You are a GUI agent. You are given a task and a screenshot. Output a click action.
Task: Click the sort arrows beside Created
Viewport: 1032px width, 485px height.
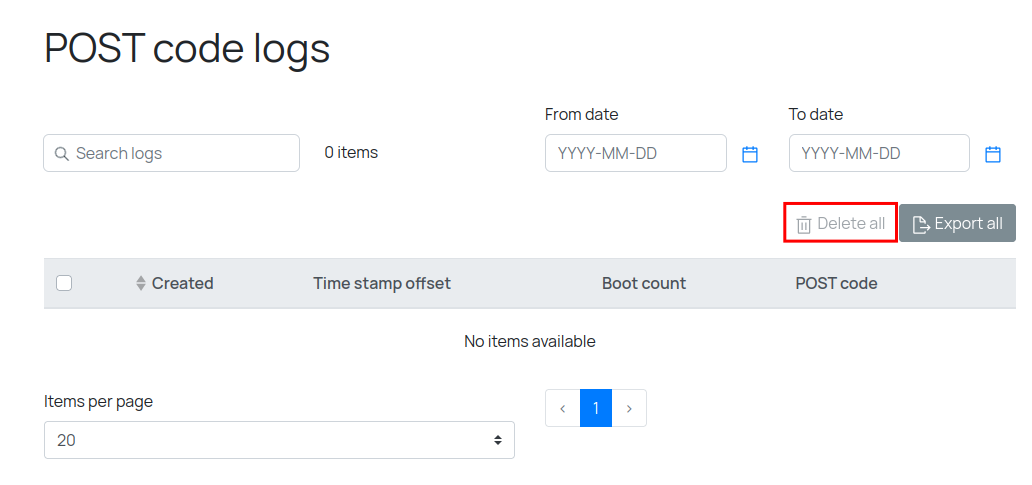coord(141,284)
